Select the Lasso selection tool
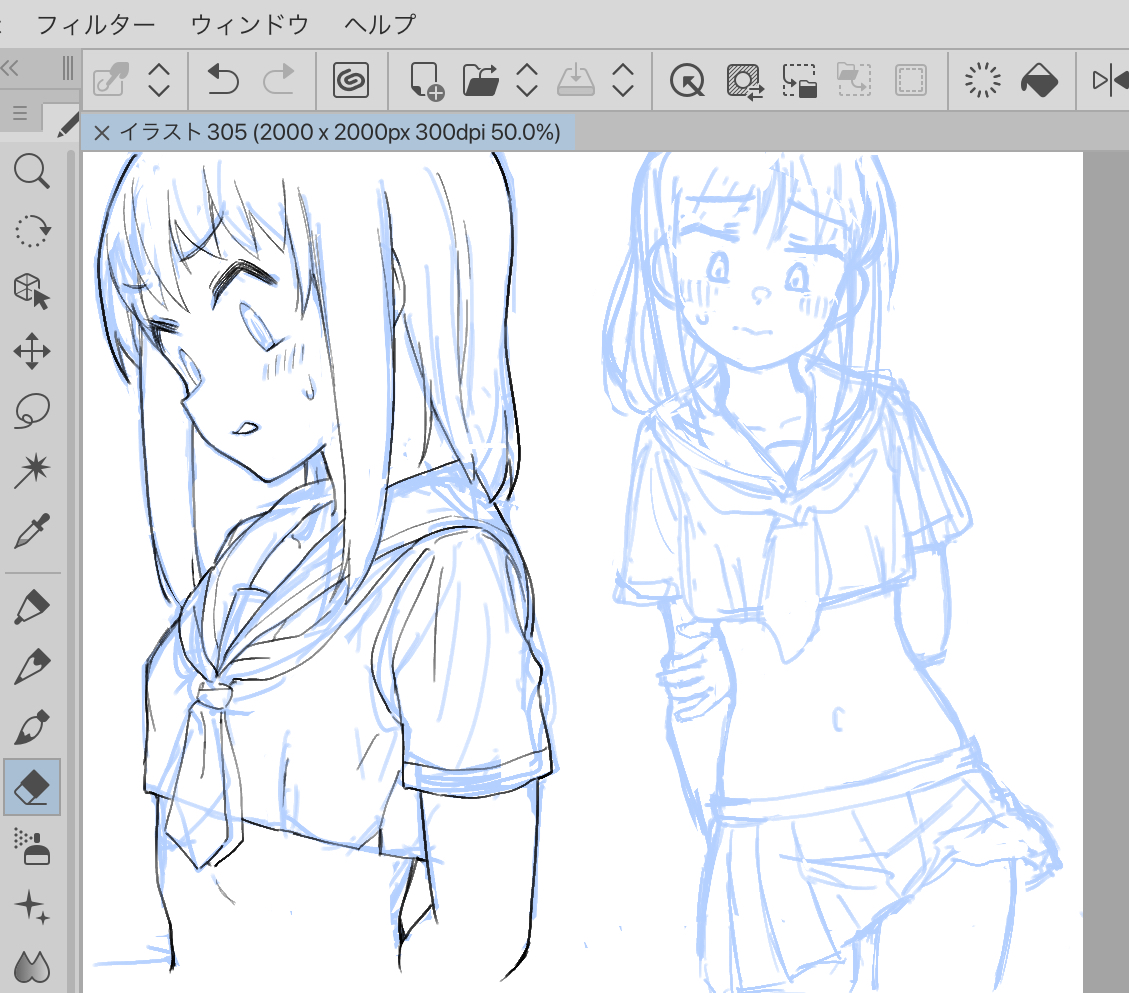 click(32, 411)
